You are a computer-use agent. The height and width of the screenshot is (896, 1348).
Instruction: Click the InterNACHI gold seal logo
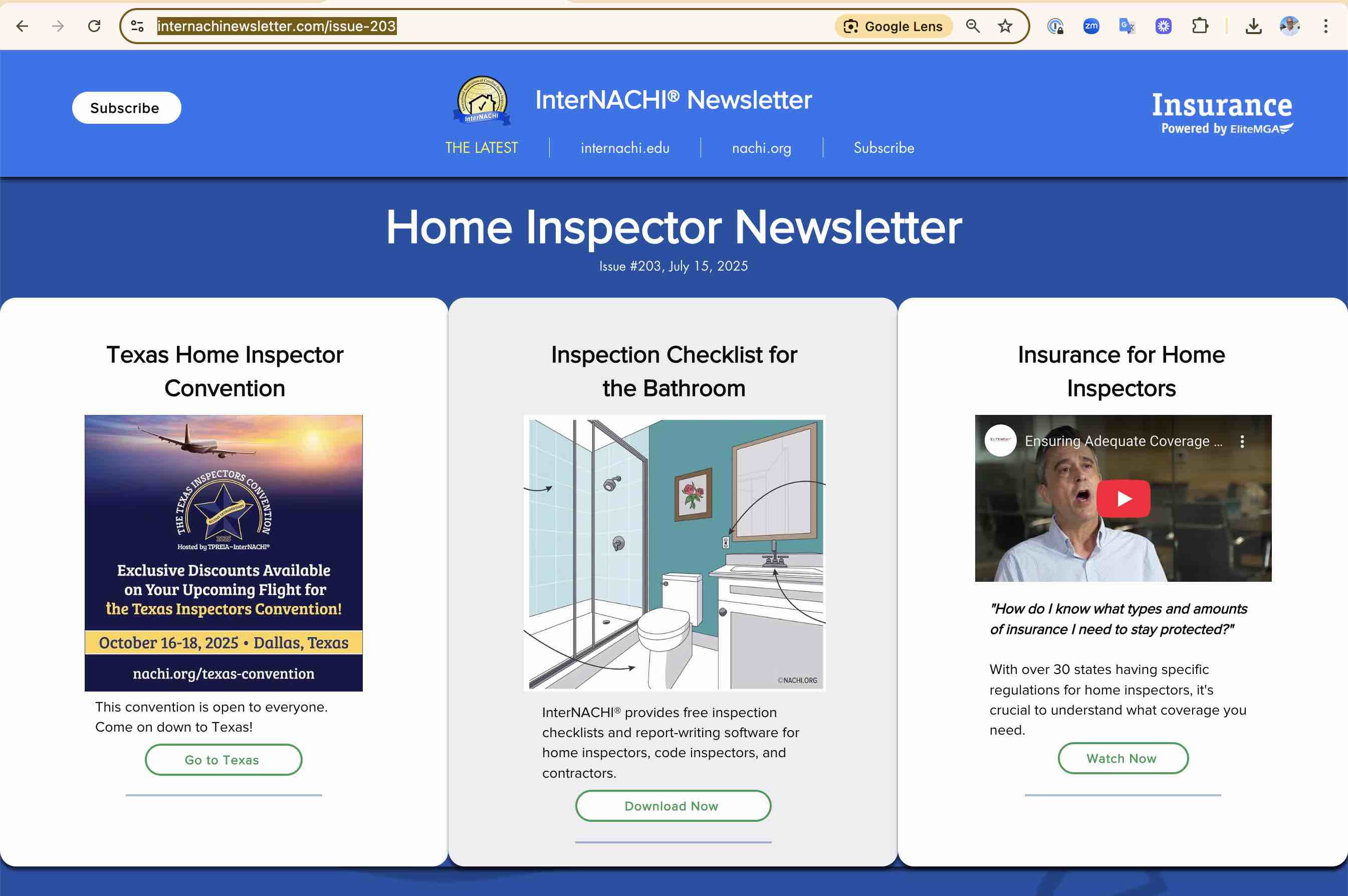[482, 101]
